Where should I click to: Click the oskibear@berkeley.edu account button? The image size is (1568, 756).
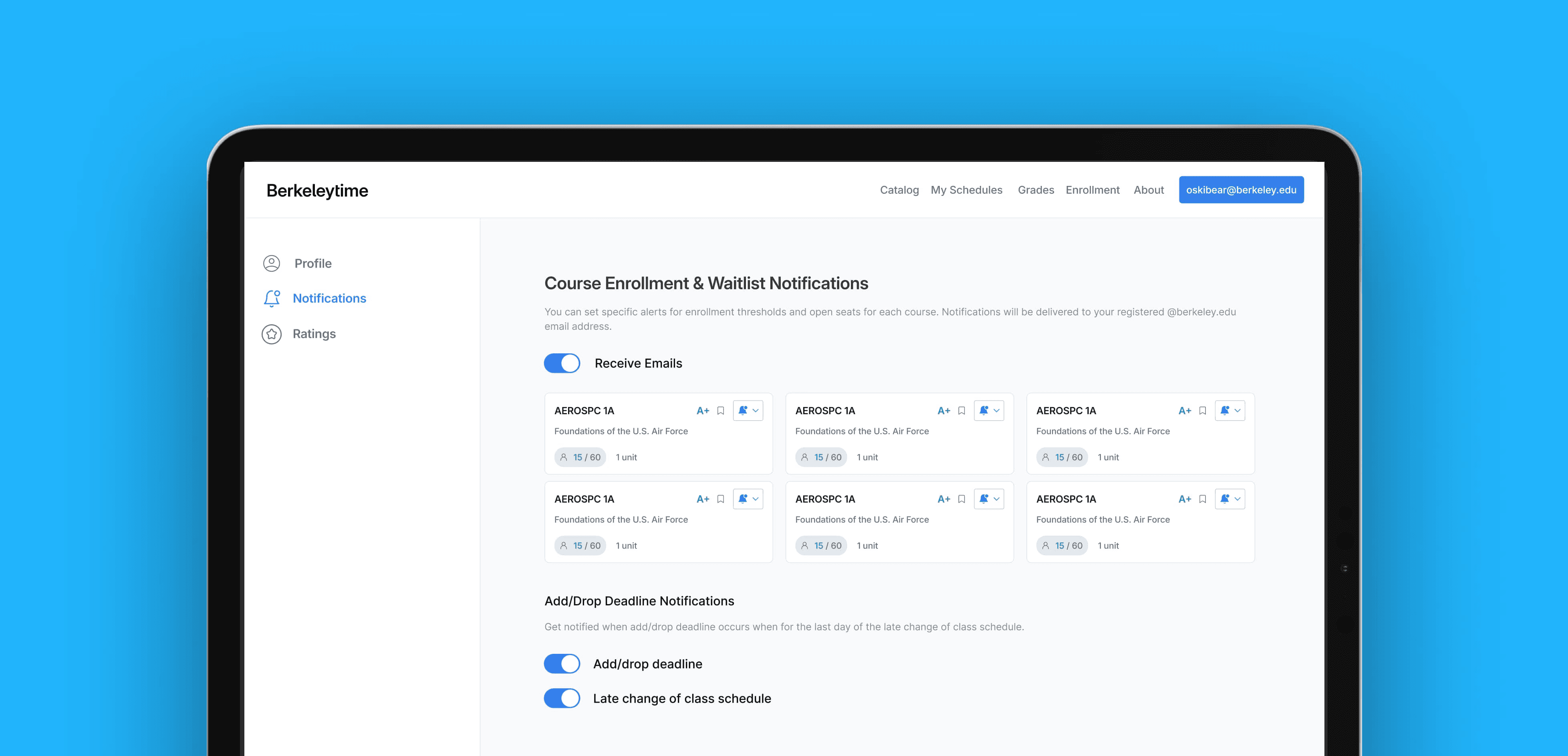pos(1241,190)
